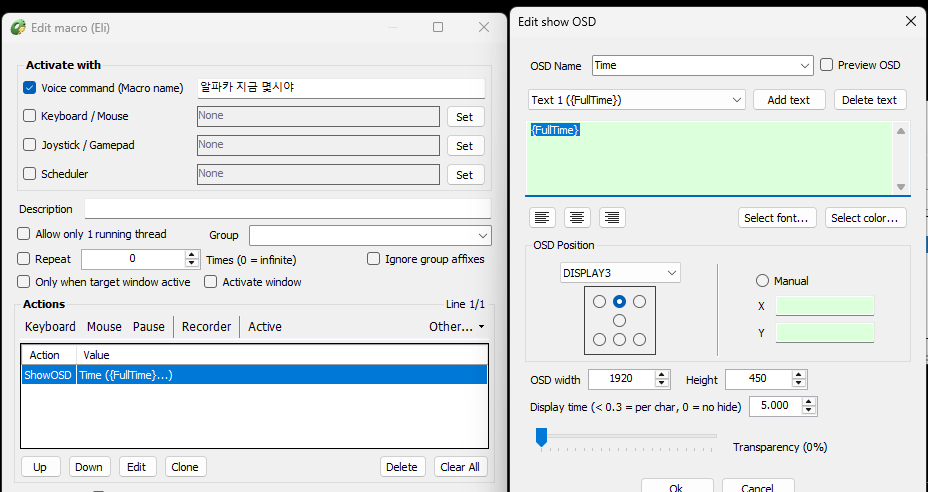Screen dimensions: 928x492
Task: Enable the Scheduler checkbox
Action: (x=30, y=174)
